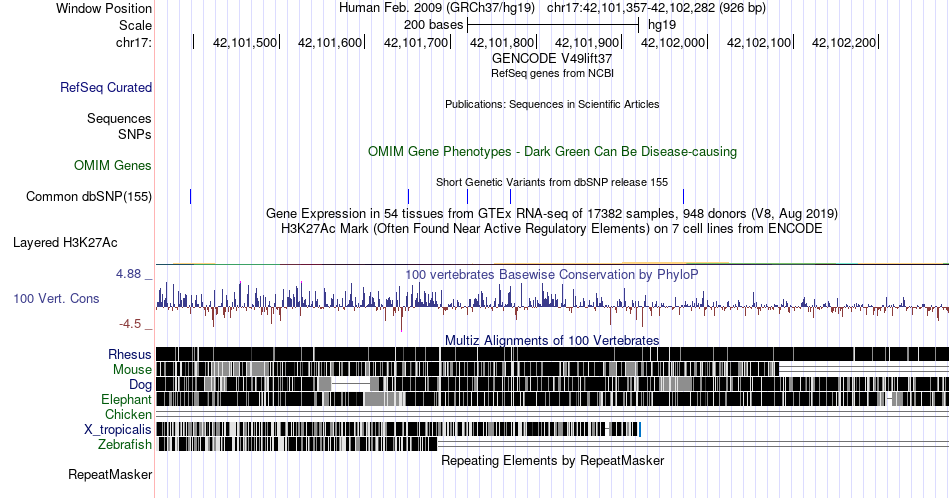Click the 42,102,000 ruler position
The width and height of the screenshot is (950, 498).
[673, 42]
